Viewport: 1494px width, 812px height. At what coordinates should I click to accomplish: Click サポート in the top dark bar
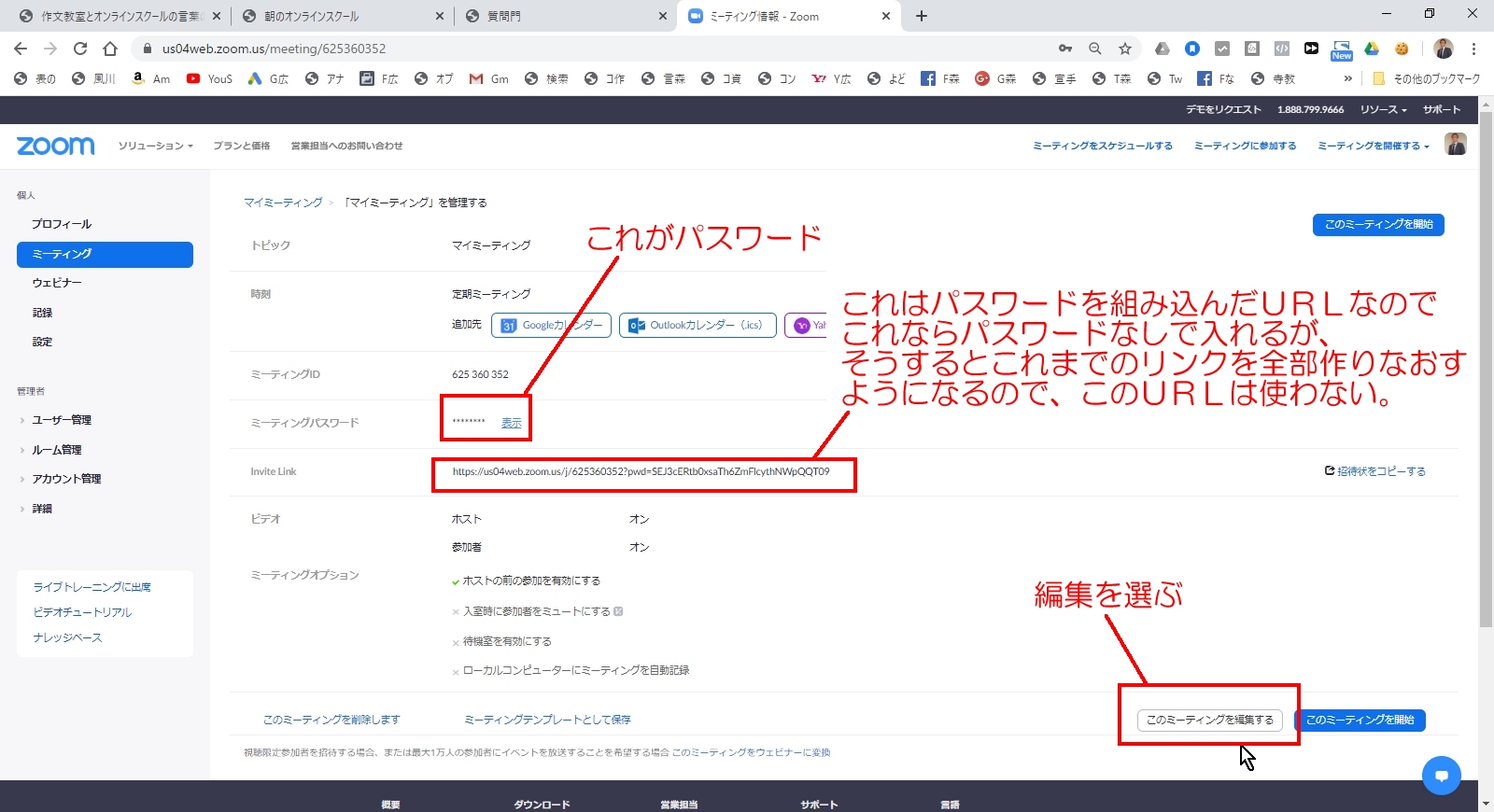tap(1442, 109)
